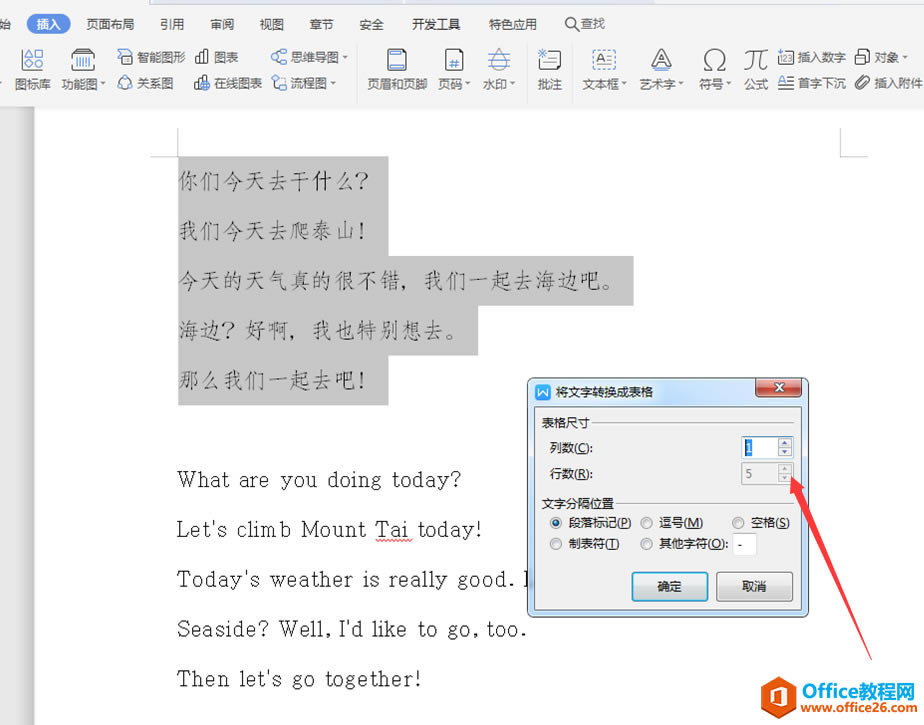This screenshot has height=725, width=924.
Task: Apply 首字下沉 drop cap
Action: pos(811,83)
